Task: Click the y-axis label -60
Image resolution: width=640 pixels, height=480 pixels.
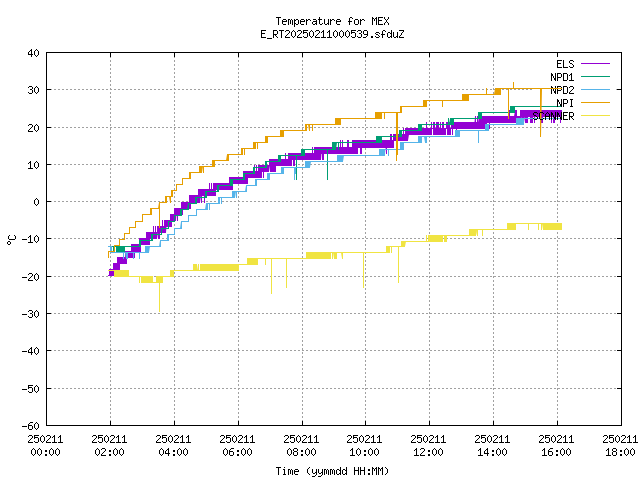Action: click(x=31, y=426)
